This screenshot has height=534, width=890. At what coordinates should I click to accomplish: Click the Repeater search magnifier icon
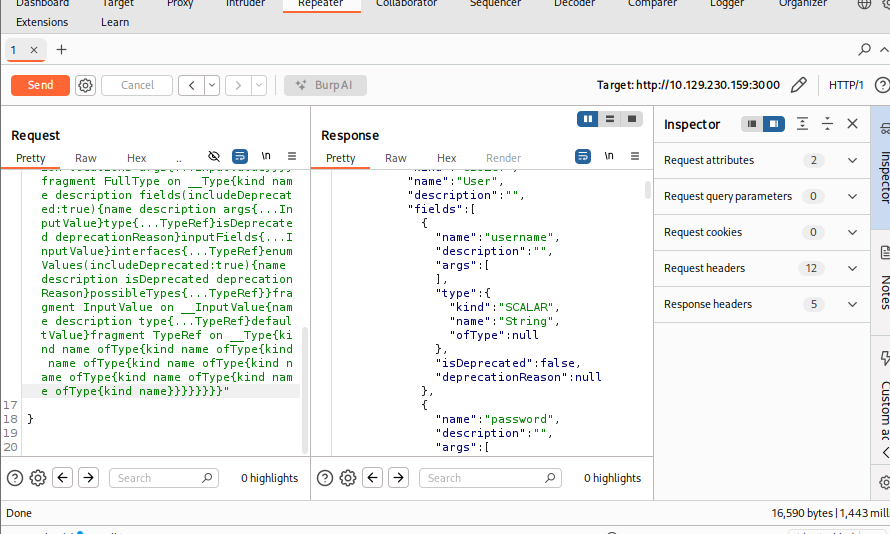click(x=864, y=49)
